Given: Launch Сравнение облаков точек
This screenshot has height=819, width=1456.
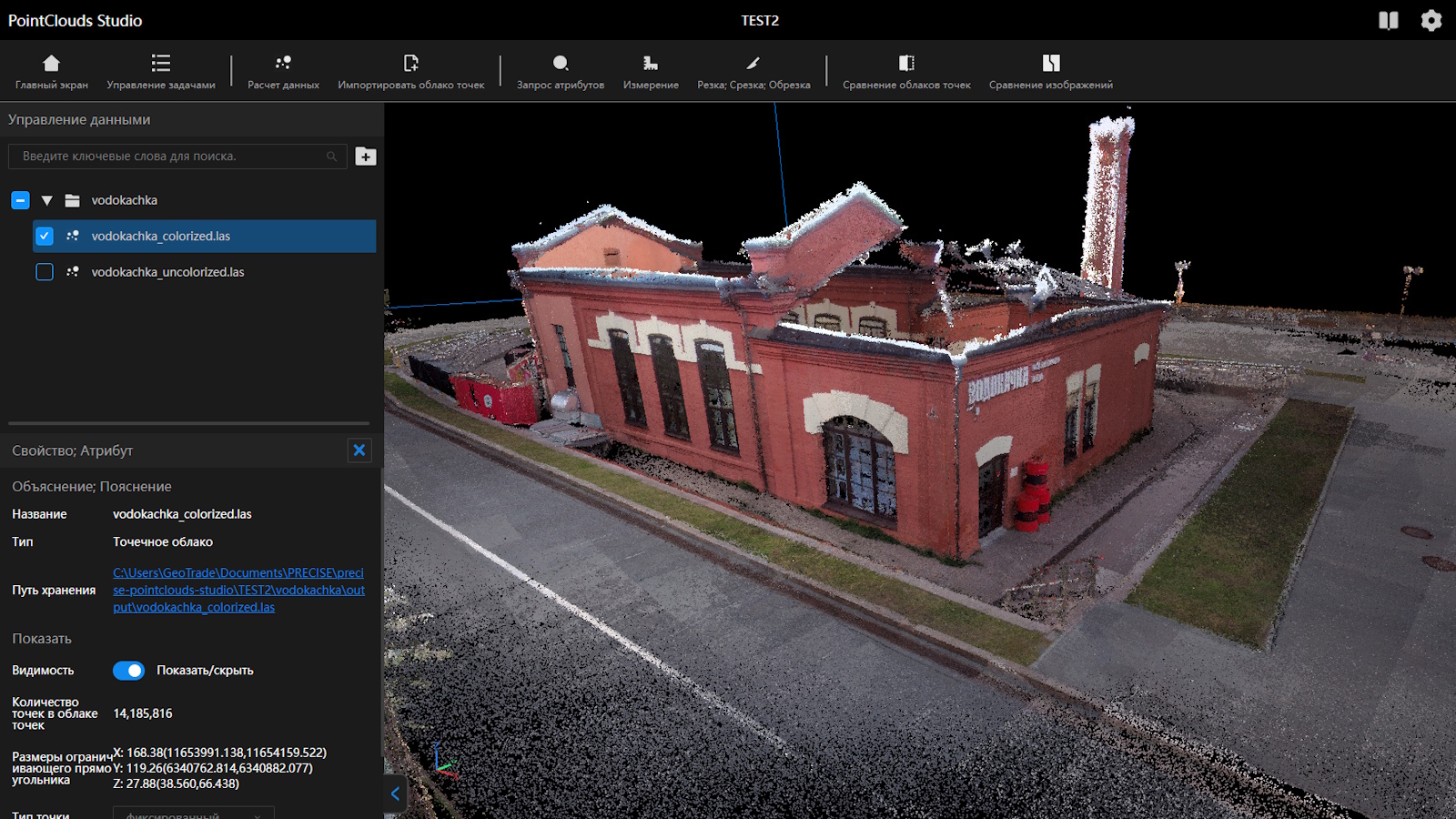Looking at the screenshot, I should (x=905, y=71).
